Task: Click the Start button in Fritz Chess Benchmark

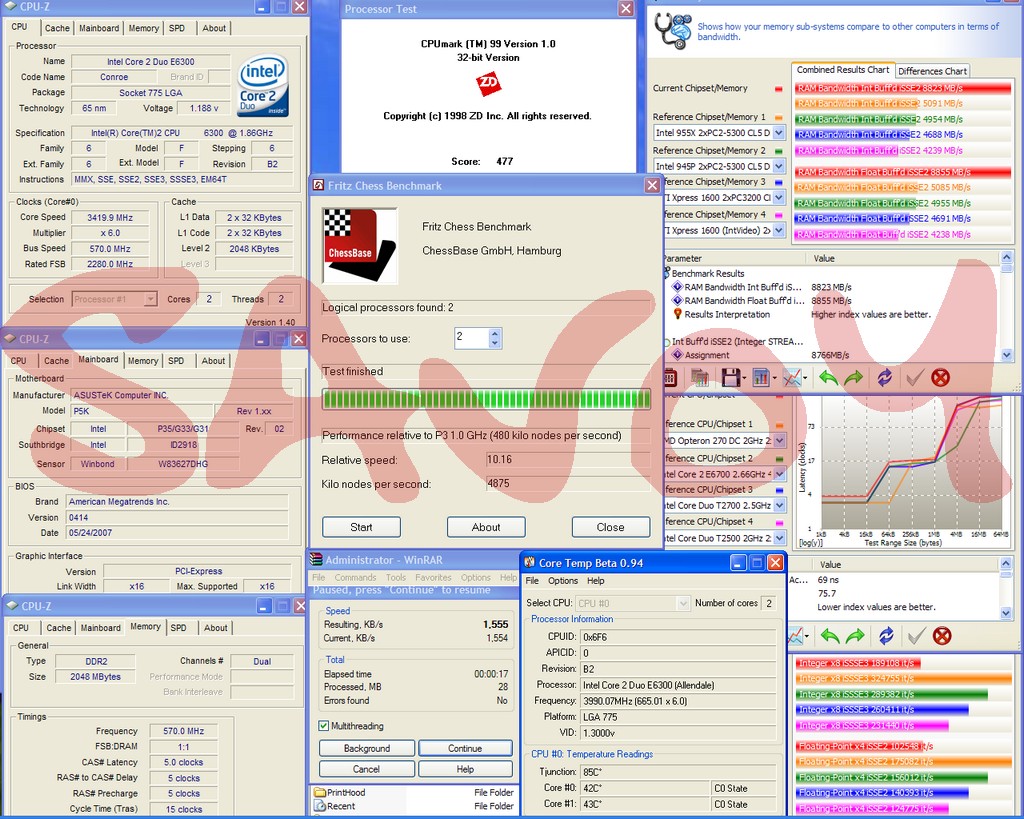Action: 361,527
